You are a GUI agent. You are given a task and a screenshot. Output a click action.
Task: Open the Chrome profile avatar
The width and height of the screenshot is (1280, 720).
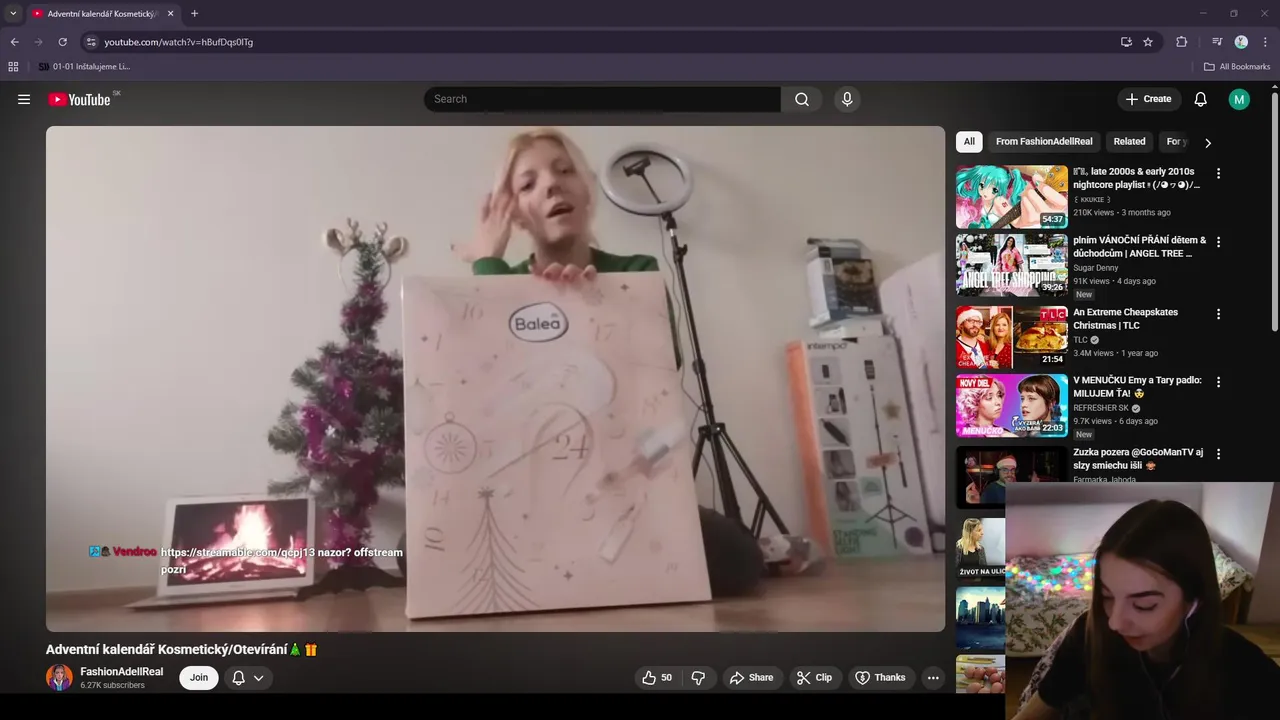[x=1241, y=42]
